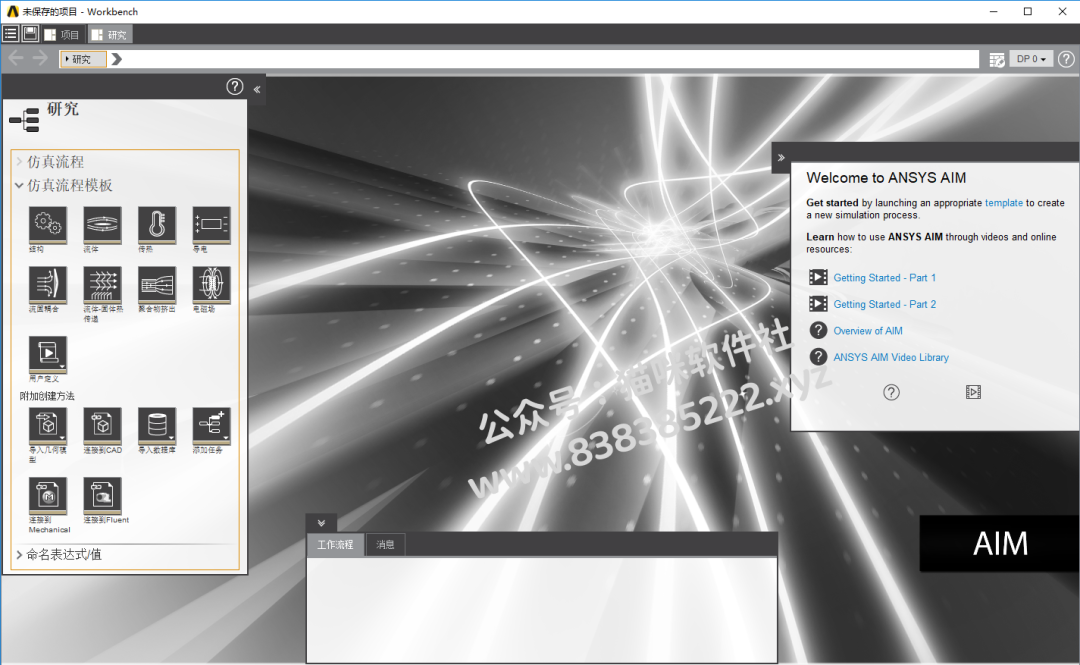Viewport: 1080px width, 665px height.
Task: Collapse the left 研究 panel with double chevron
Action: pyautogui.click(x=257, y=89)
